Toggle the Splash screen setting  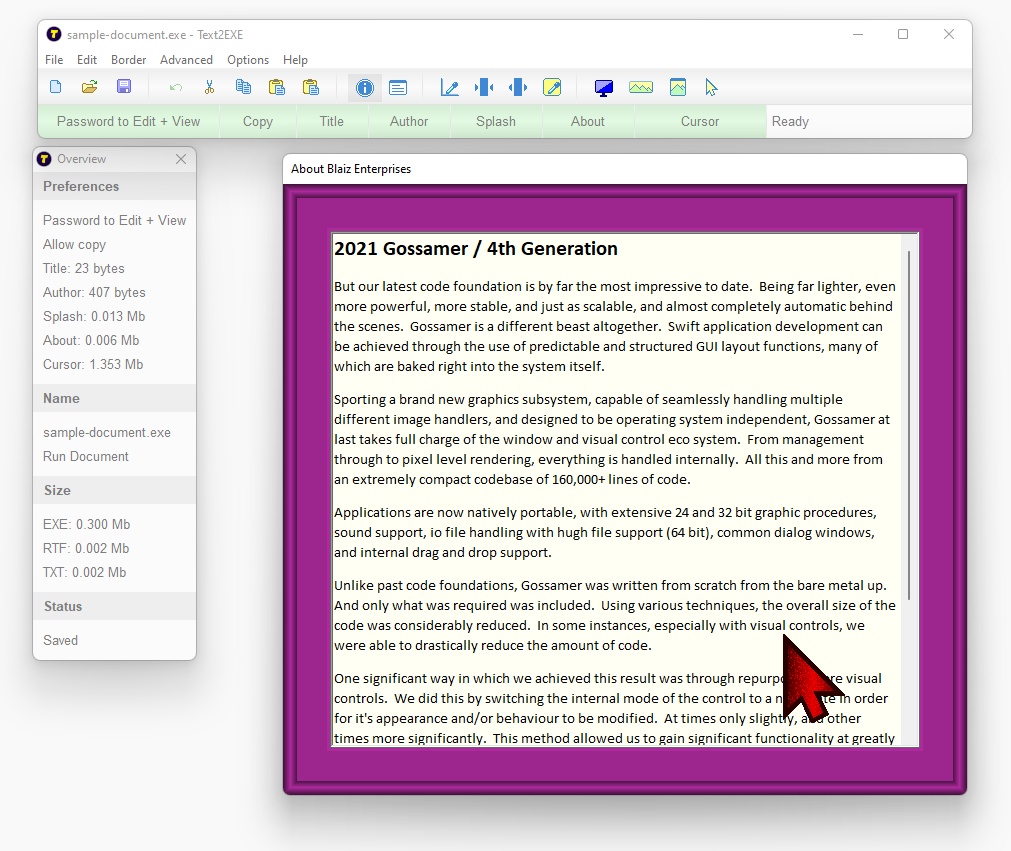point(496,121)
